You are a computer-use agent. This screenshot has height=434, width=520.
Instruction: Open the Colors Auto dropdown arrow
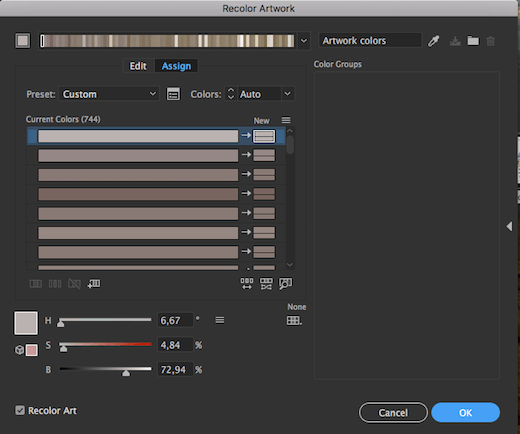[x=287, y=94]
